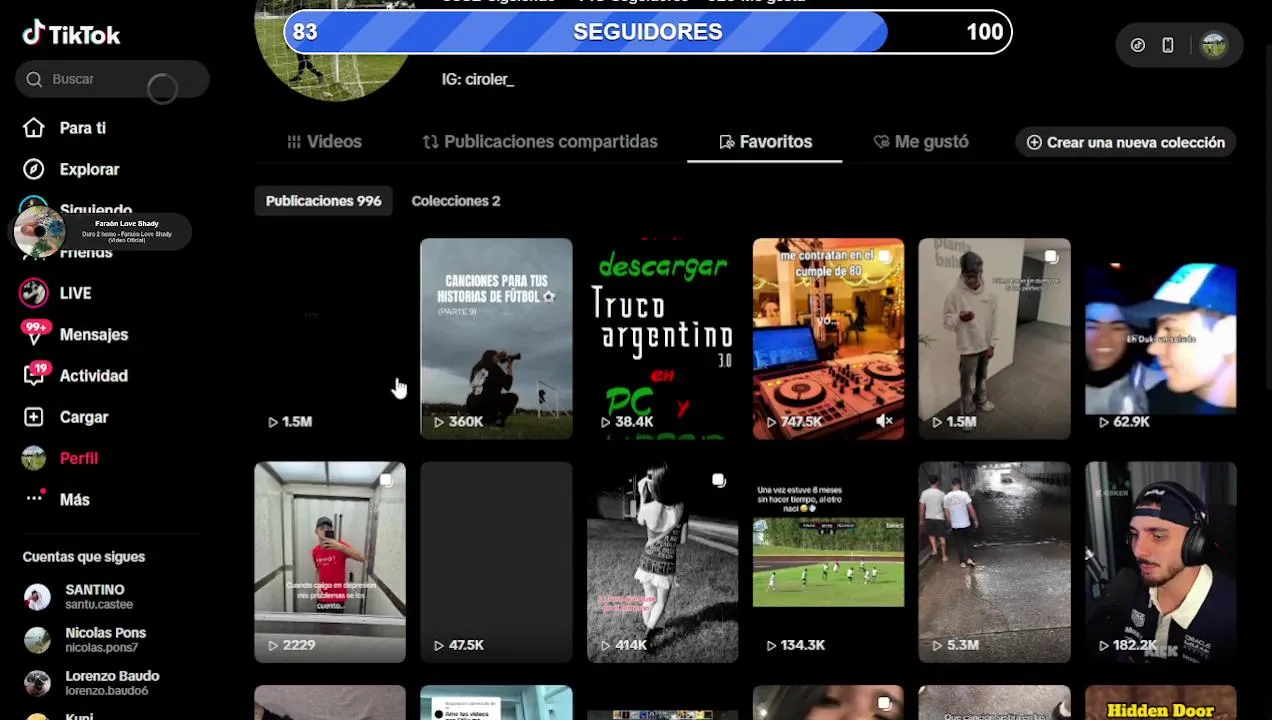This screenshot has width=1272, height=720.
Task: Click the plus icon beside Cargar
Action: pos(34,417)
